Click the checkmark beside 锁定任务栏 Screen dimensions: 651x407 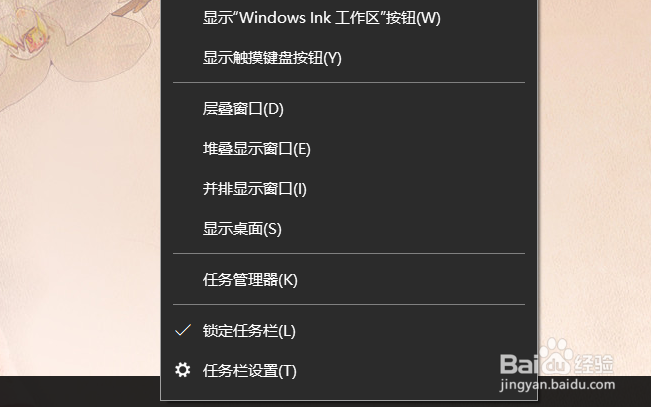coord(183,331)
